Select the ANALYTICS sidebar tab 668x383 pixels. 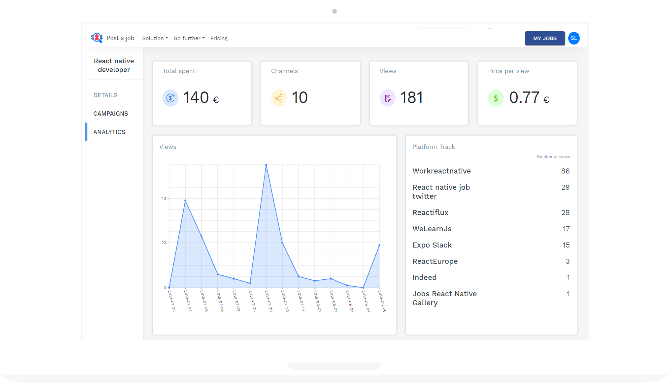pyautogui.click(x=109, y=132)
